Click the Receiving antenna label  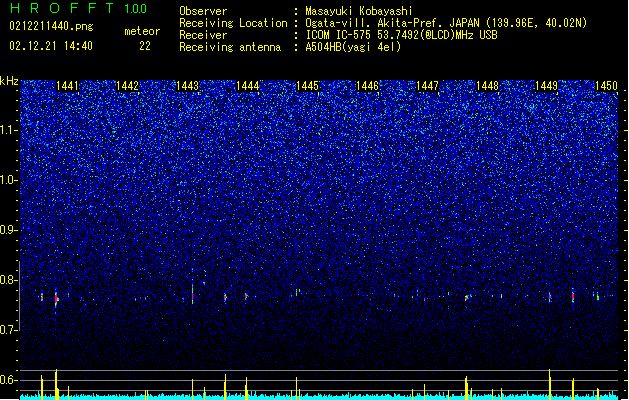tap(230, 47)
